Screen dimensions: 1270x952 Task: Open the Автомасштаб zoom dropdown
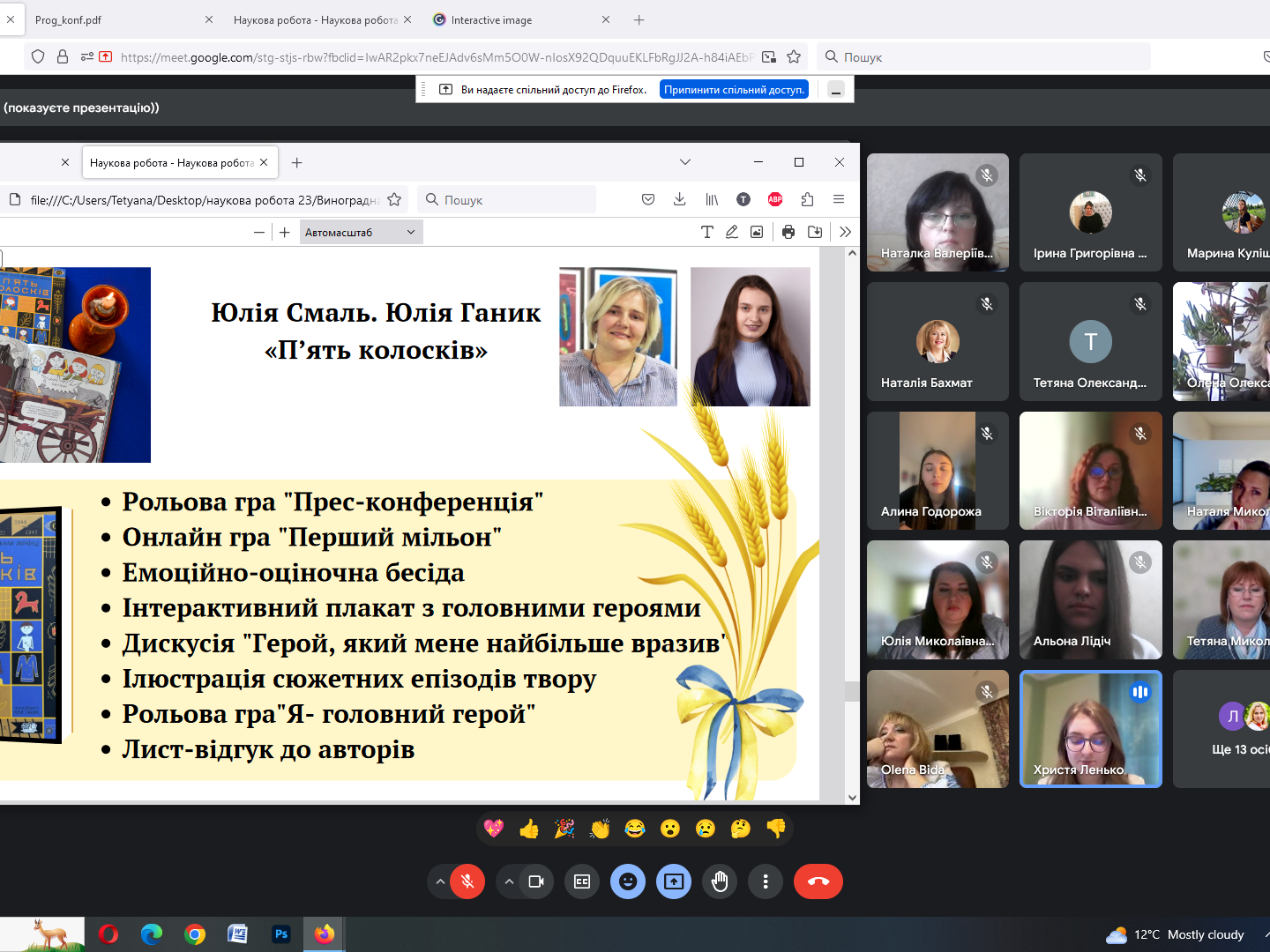coord(360,233)
